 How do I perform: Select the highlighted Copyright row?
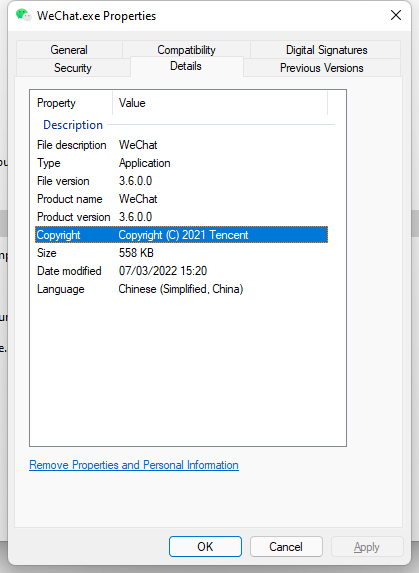point(182,235)
